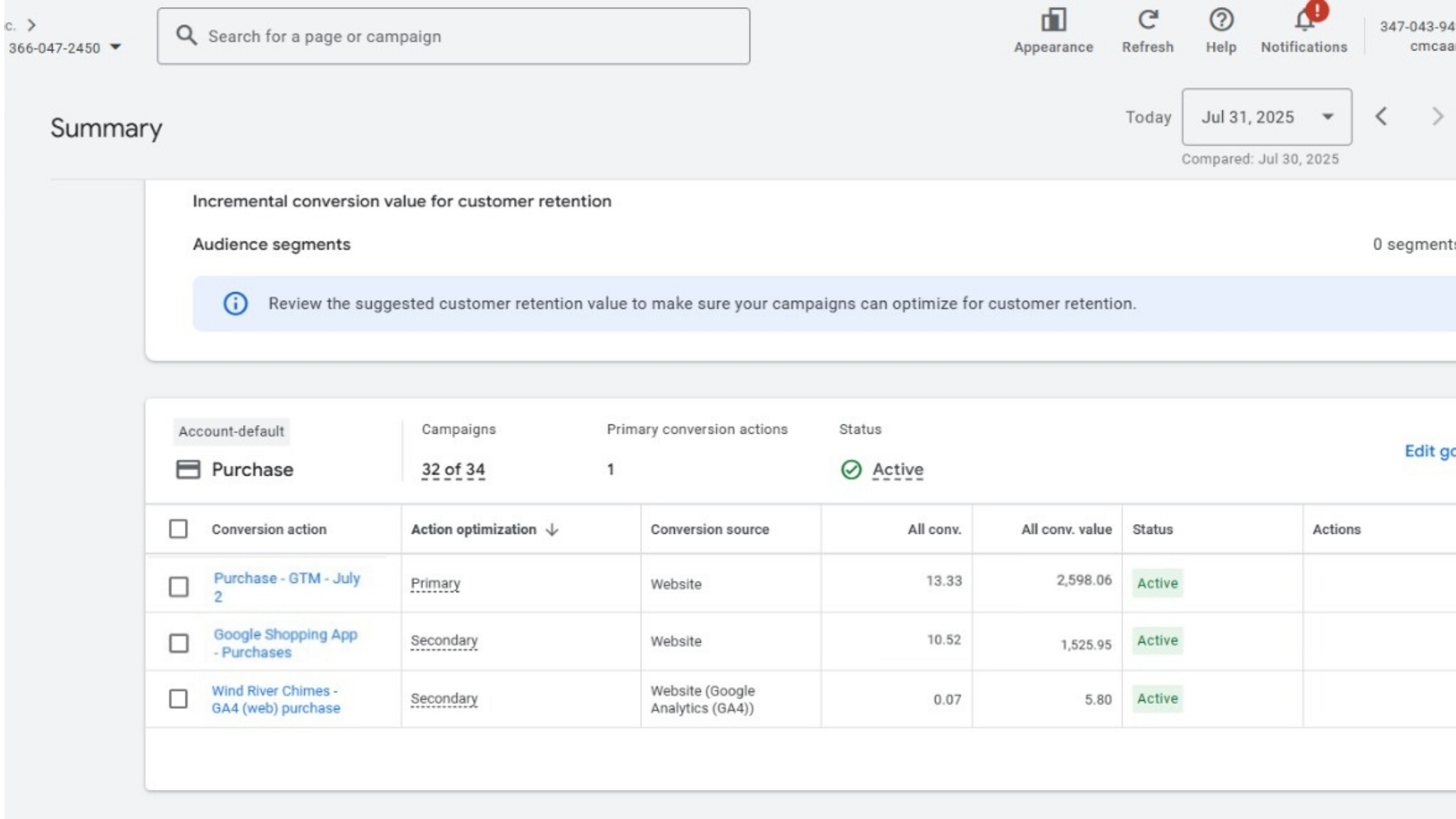Click the Appearance icon

pos(1053,21)
